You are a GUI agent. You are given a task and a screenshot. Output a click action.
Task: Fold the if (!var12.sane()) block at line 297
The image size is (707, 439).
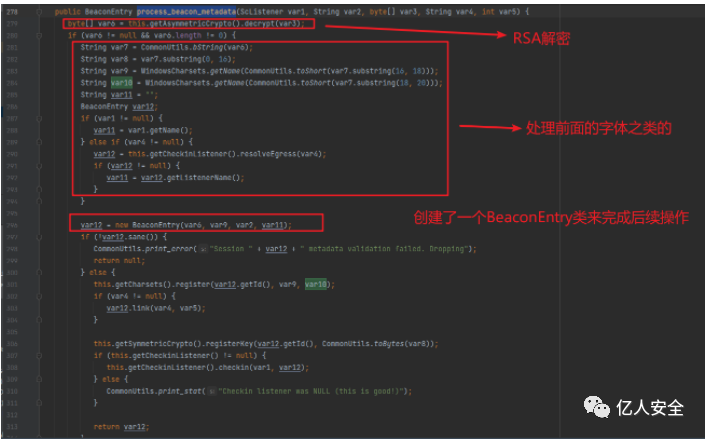pyautogui.click(x=39, y=237)
